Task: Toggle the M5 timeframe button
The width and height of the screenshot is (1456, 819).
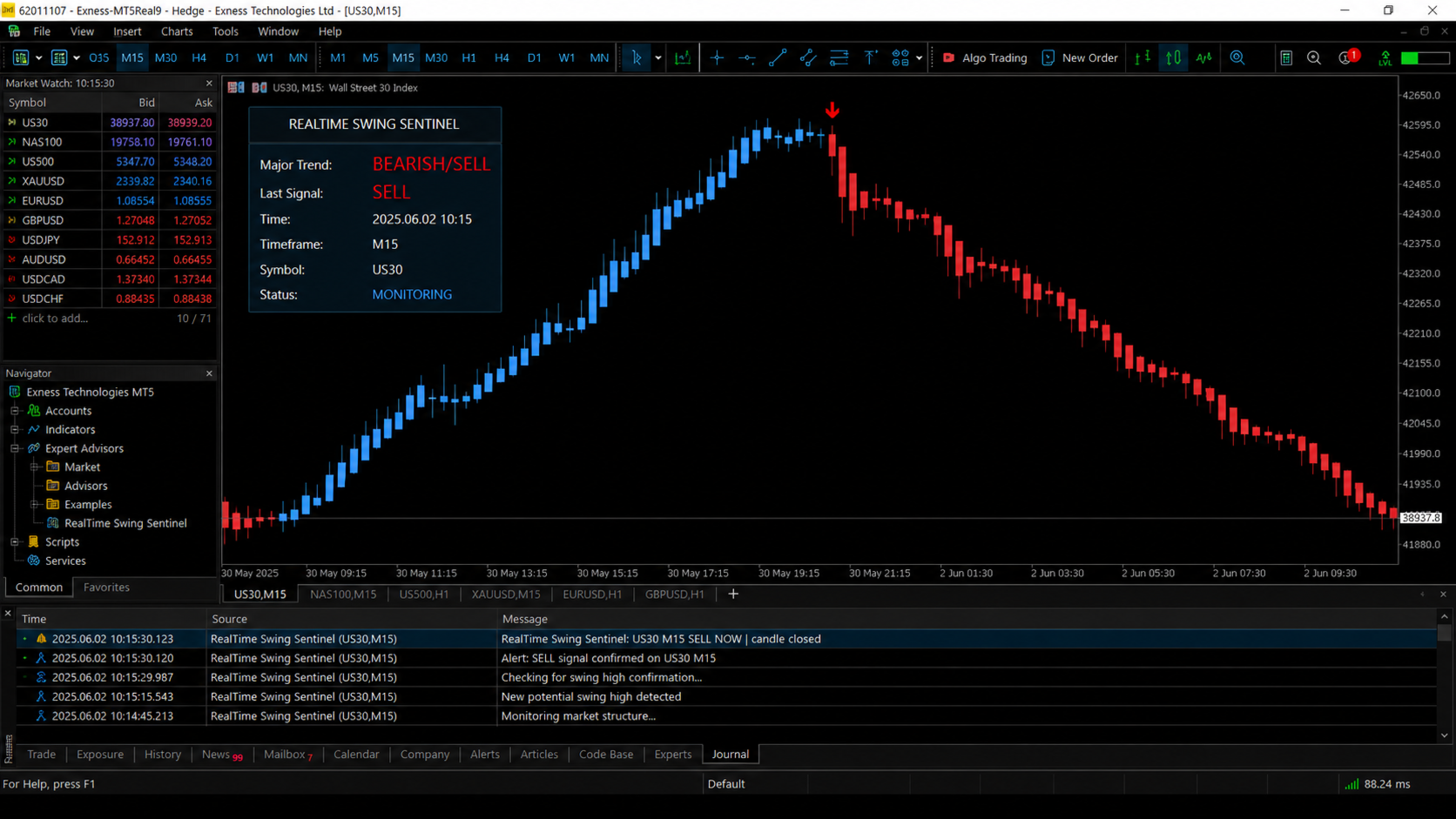Action: point(370,57)
